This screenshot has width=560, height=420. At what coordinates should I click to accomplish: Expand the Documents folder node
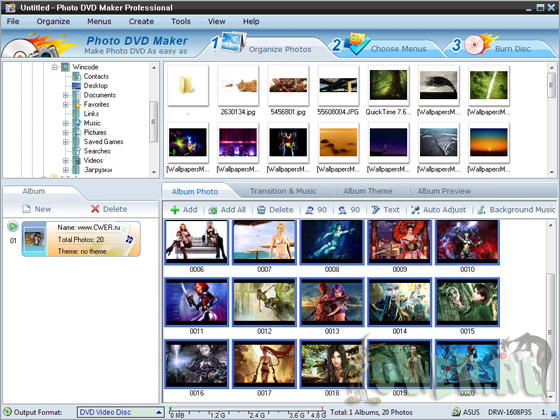(x=65, y=95)
